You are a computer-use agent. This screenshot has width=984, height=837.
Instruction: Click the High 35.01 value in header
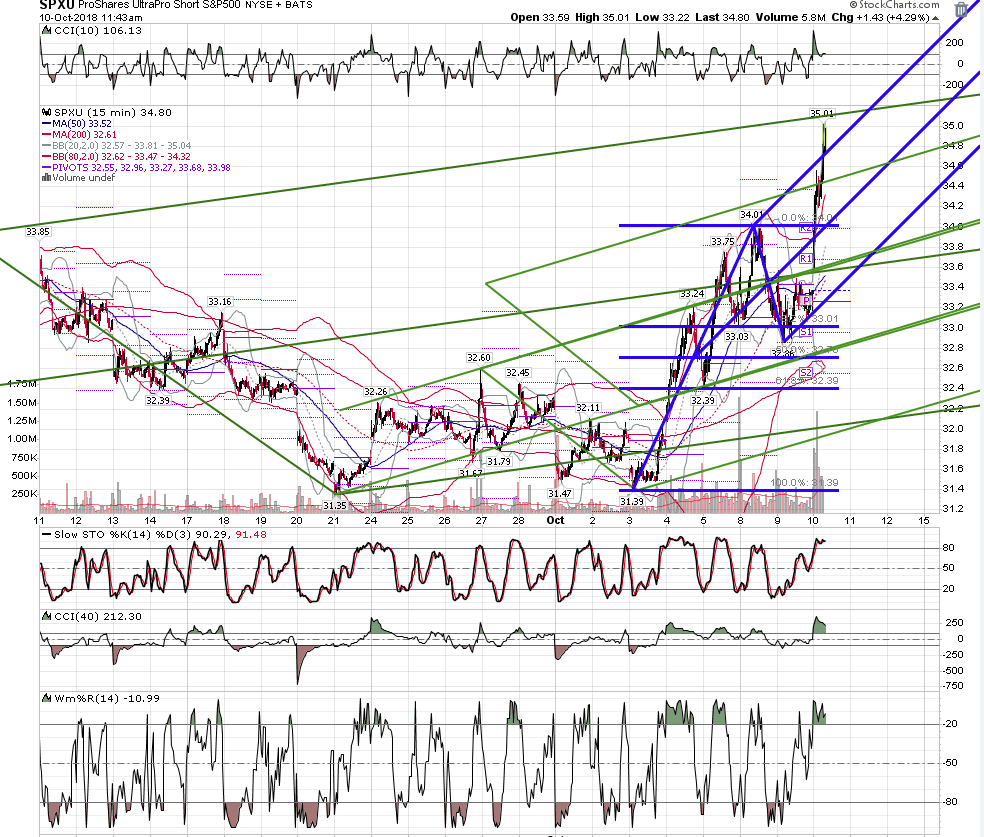602,17
